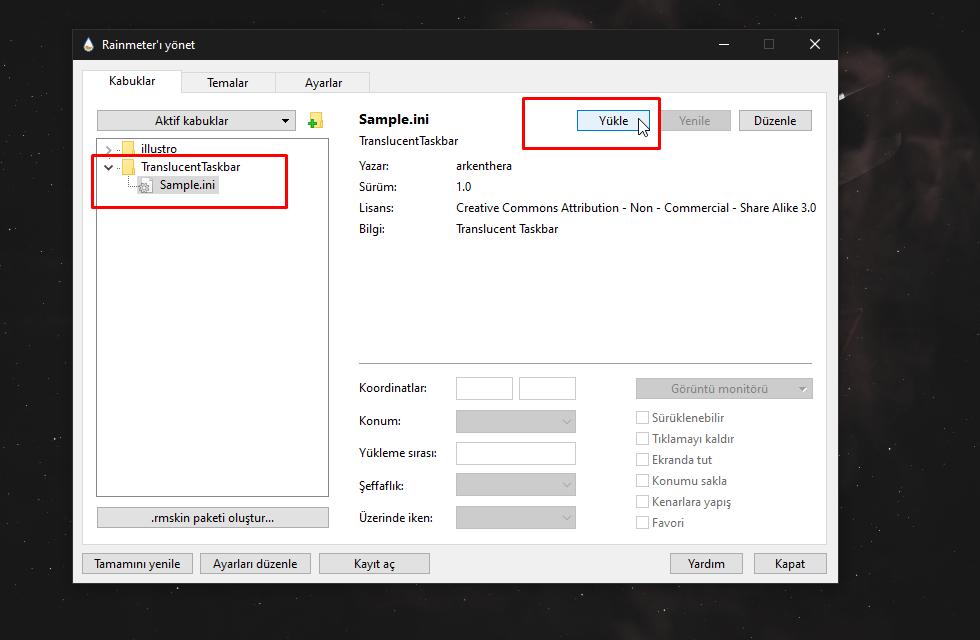Check the Favori checkbox

coord(642,522)
